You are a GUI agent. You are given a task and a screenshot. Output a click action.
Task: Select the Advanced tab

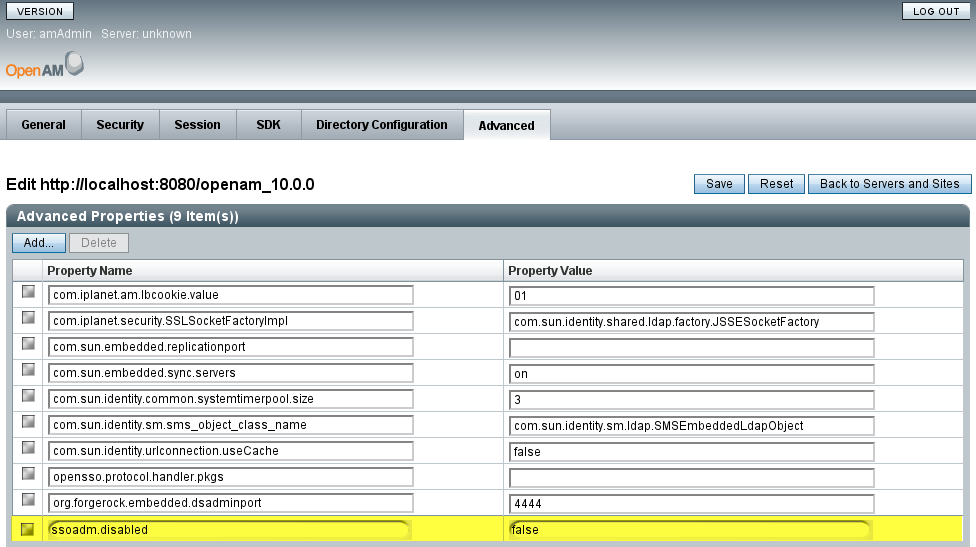coord(507,125)
